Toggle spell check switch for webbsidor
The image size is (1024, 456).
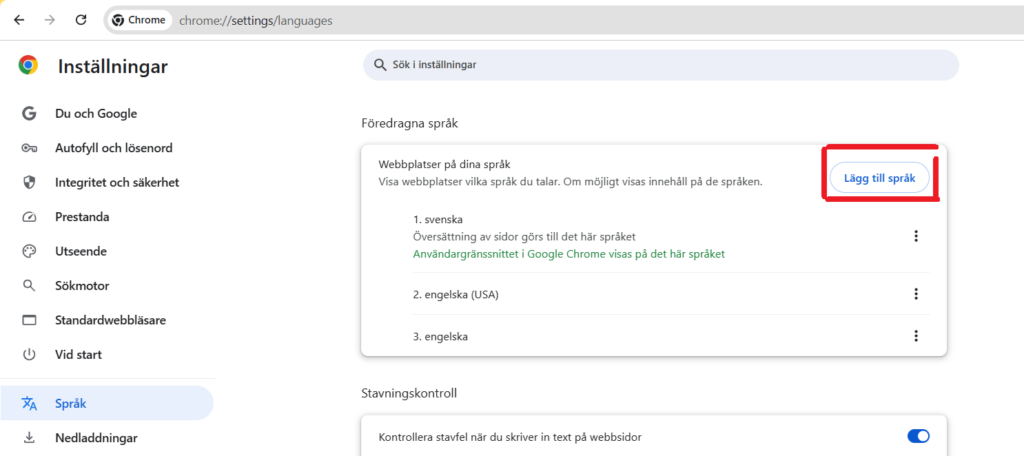917,436
